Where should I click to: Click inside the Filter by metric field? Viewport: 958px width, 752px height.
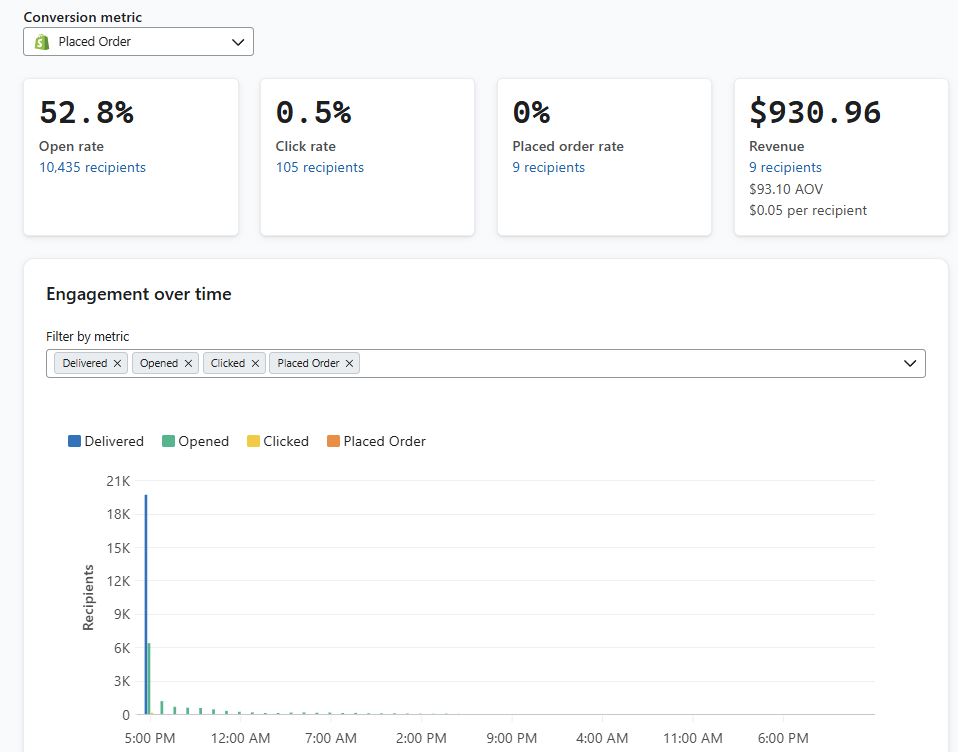pyautogui.click(x=486, y=363)
